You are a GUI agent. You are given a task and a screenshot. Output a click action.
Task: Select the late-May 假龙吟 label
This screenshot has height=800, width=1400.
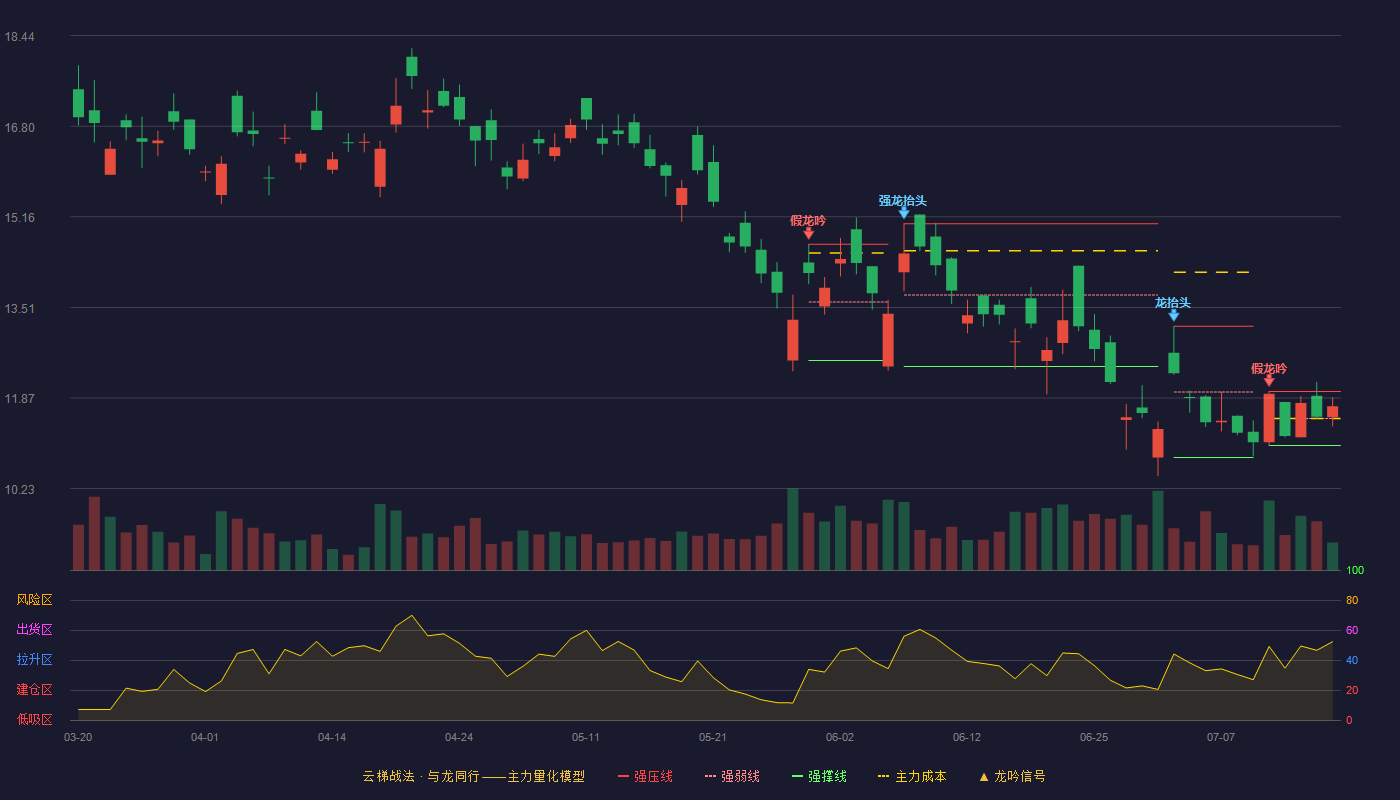coord(808,220)
